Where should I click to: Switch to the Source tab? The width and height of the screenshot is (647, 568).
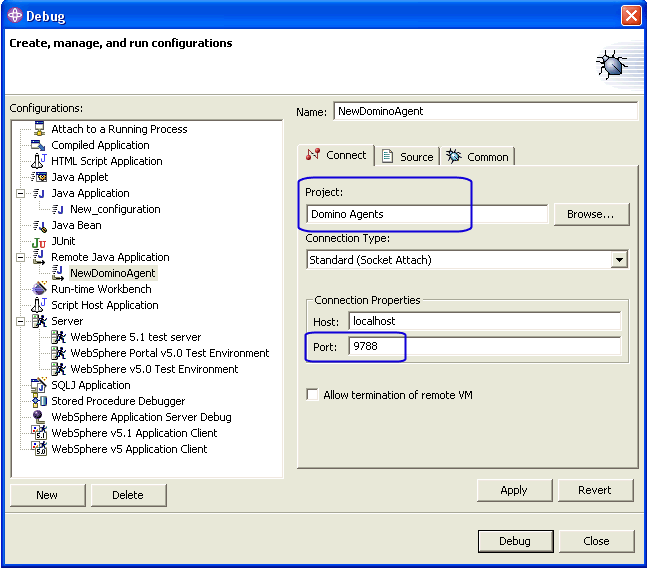coord(408,157)
